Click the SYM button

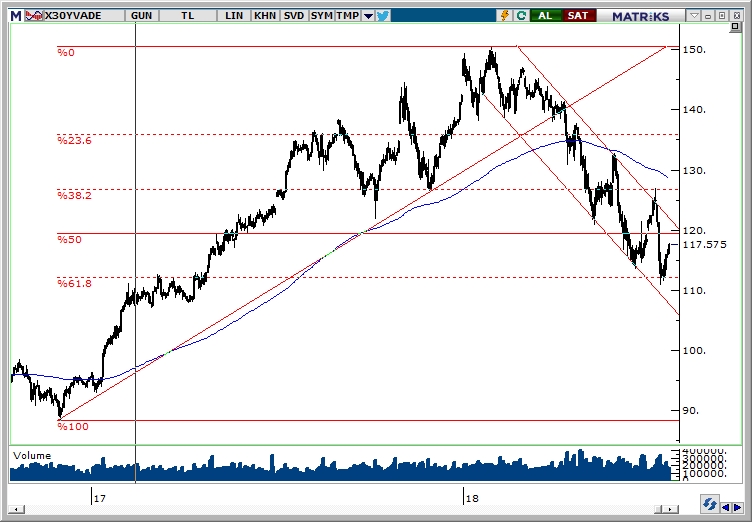321,16
